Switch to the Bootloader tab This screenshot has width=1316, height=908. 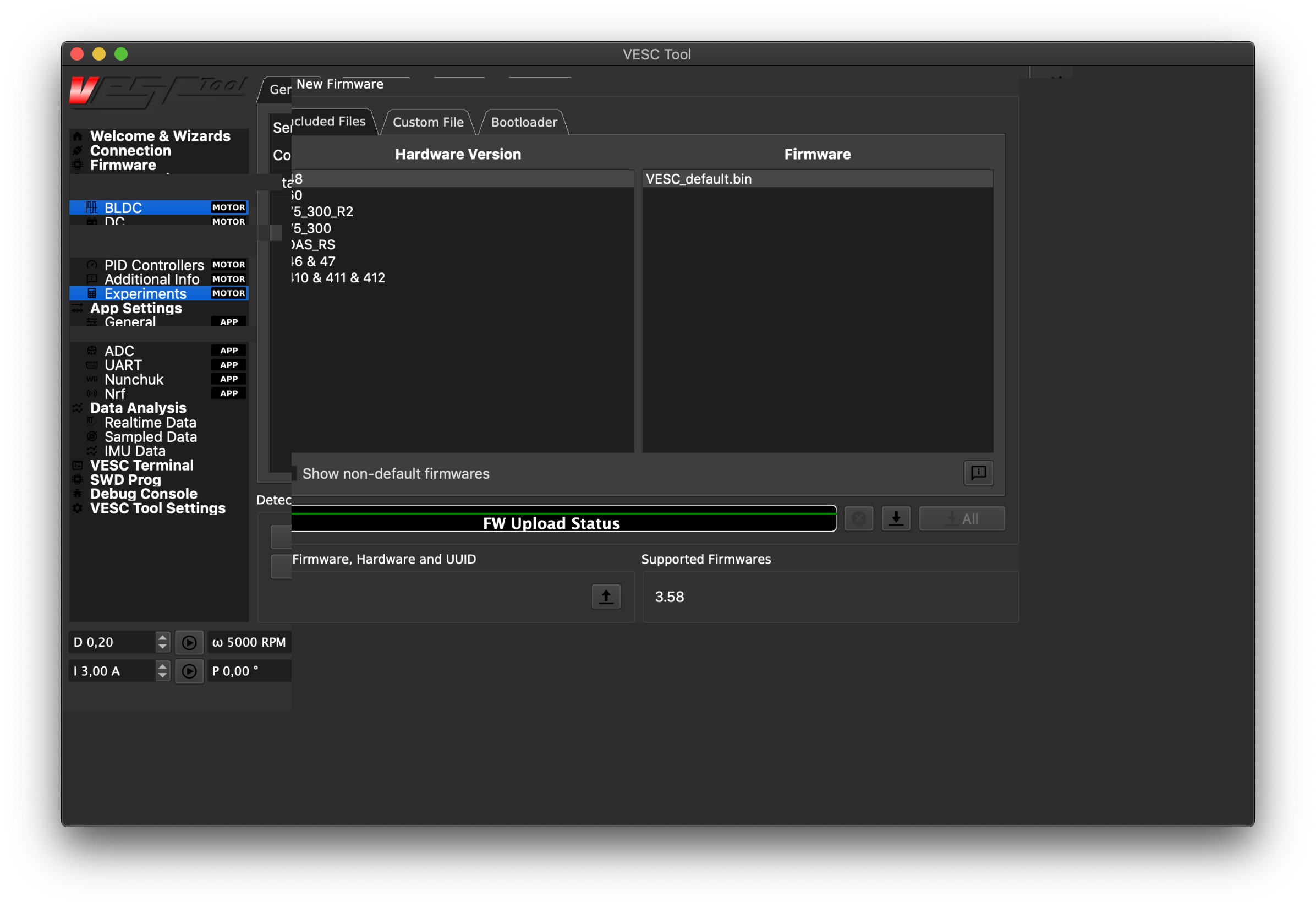tap(524, 122)
